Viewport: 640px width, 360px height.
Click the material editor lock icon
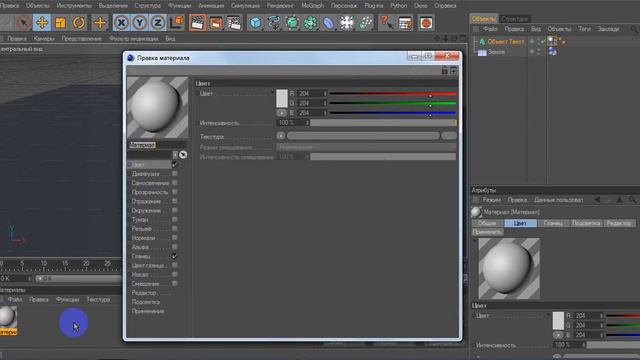pos(444,71)
